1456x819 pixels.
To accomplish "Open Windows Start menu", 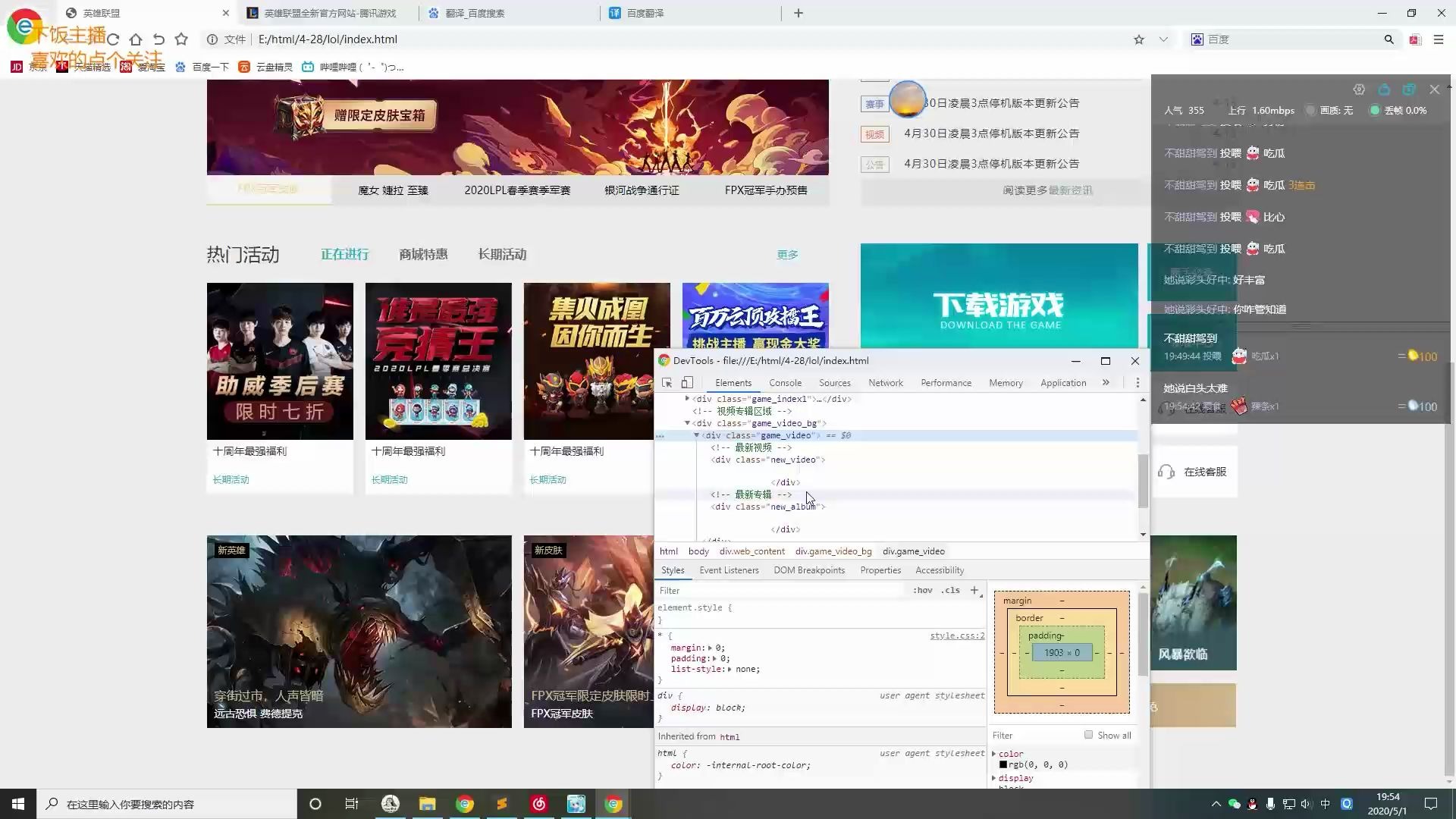I will (18, 804).
